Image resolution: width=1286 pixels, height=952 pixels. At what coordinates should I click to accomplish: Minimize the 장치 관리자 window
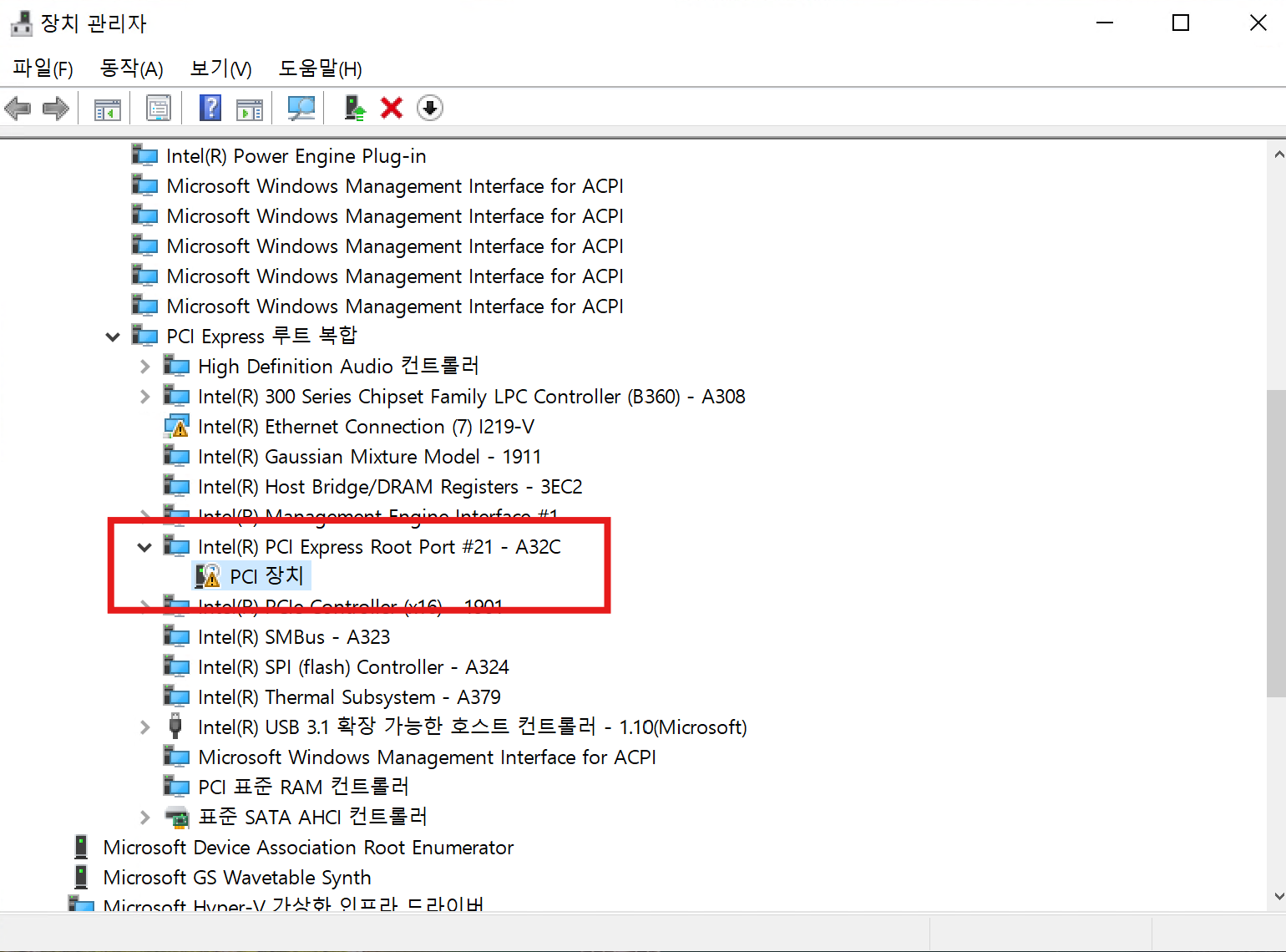pyautogui.click(x=1105, y=23)
